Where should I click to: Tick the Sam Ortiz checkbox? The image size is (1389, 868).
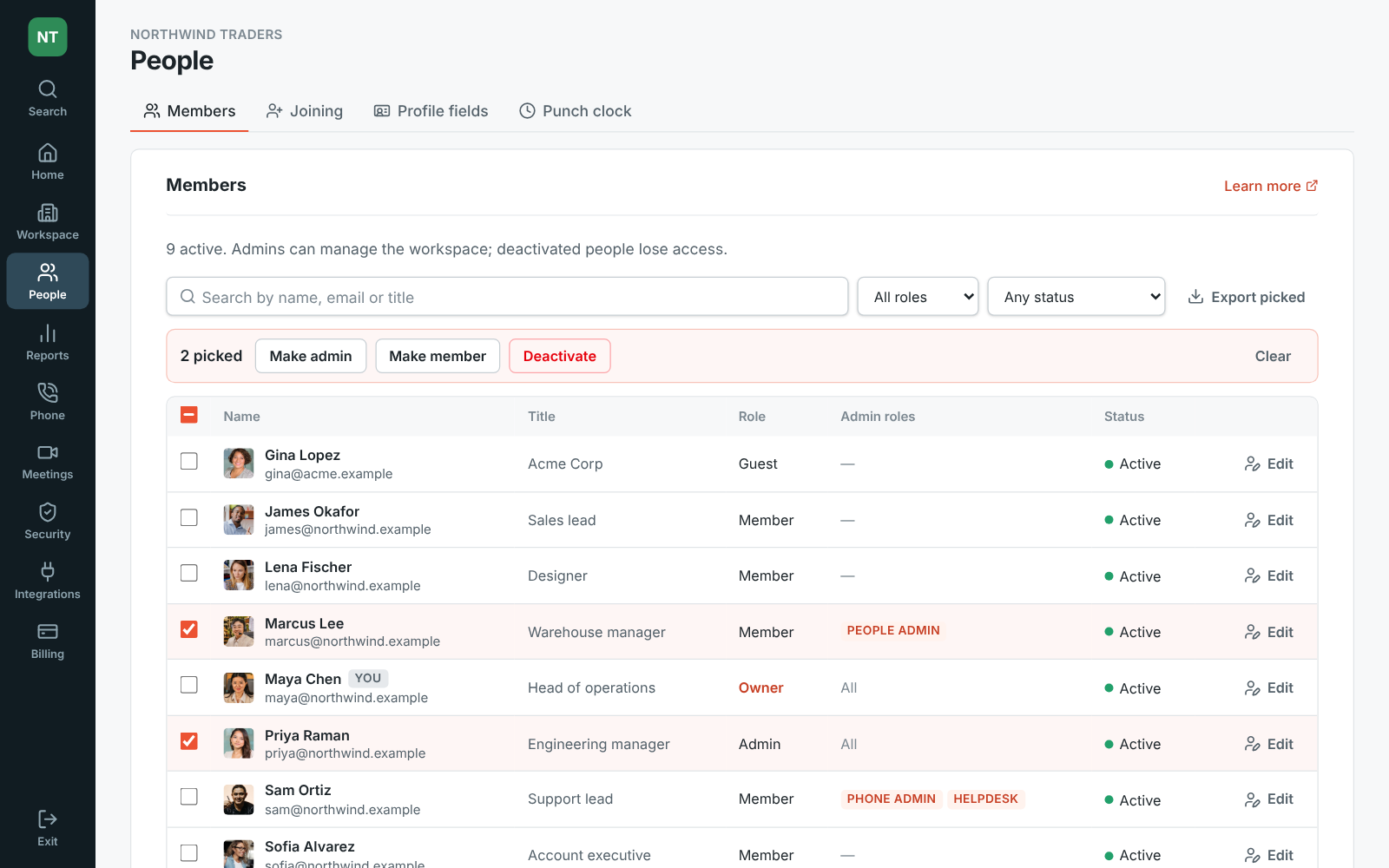(x=189, y=797)
